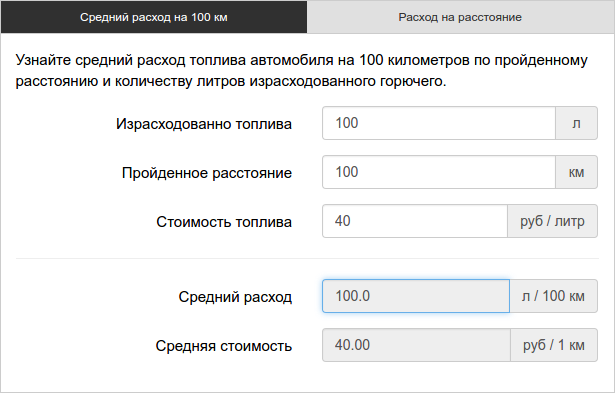The height and width of the screenshot is (396, 616).
Task: Click the description paragraph about fuel consumption
Action: pos(302,71)
